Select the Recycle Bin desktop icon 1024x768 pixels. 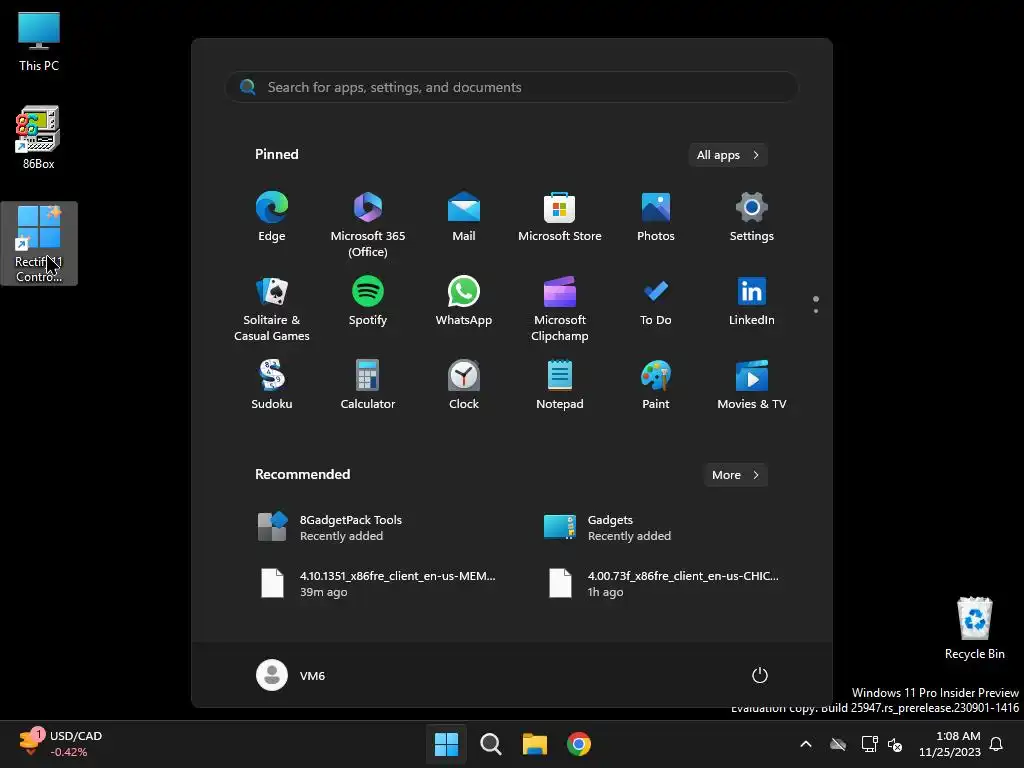click(974, 628)
